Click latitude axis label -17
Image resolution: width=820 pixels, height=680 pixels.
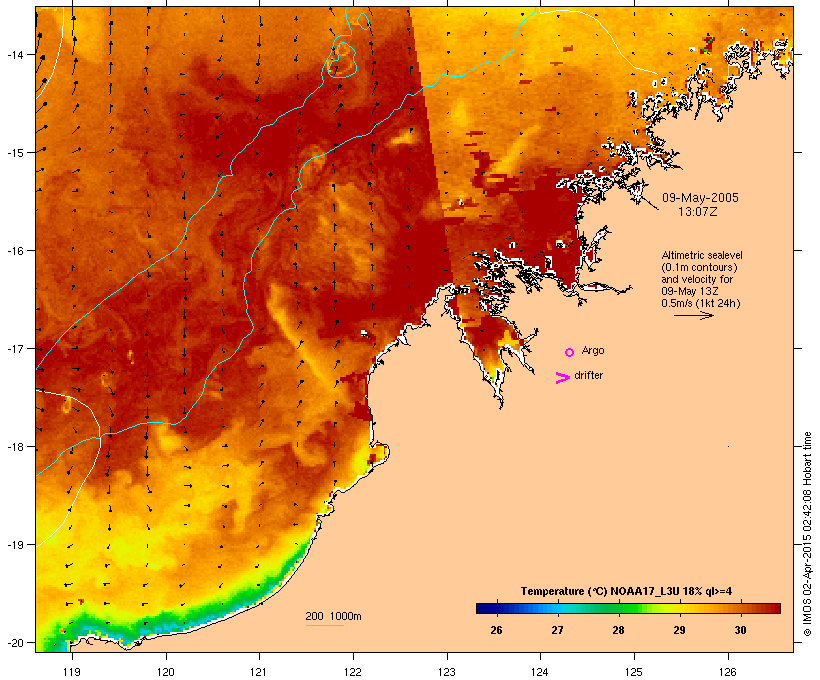(14, 348)
